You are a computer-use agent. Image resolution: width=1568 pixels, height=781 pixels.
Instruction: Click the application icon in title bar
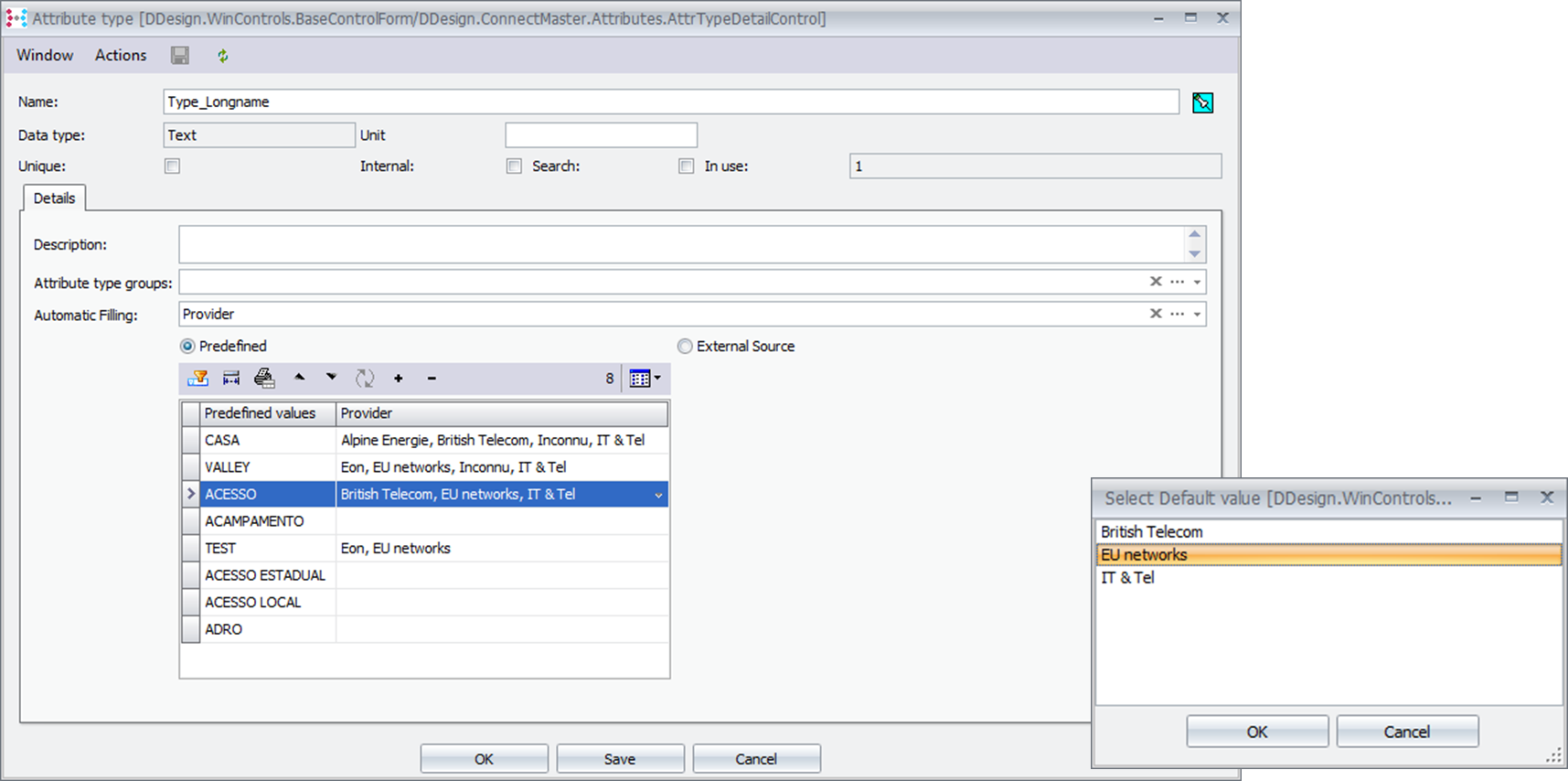(16, 18)
